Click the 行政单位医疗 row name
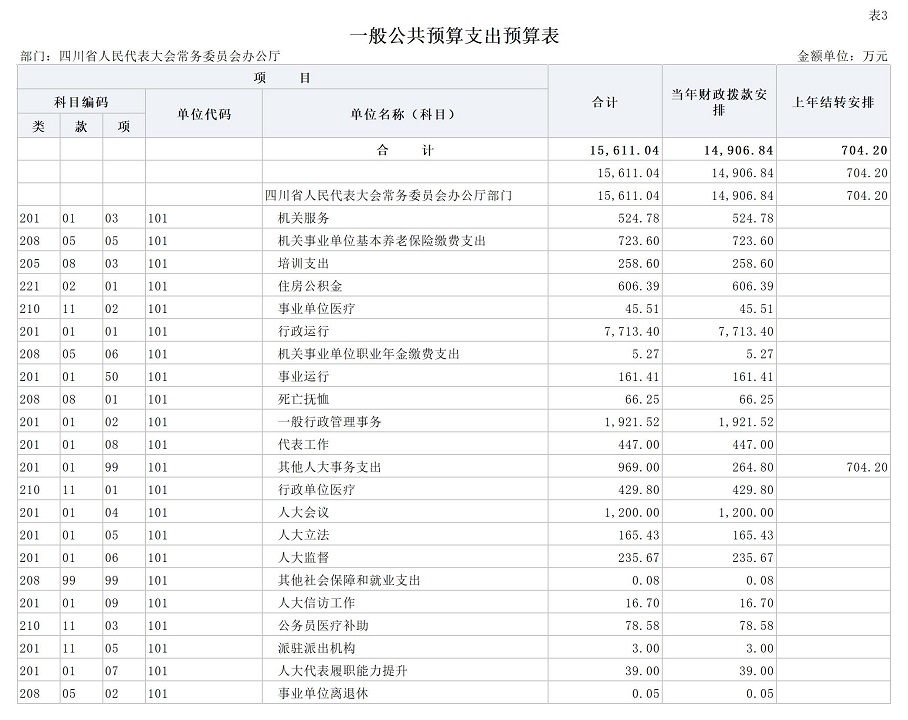The height and width of the screenshot is (720, 908). click(316, 489)
